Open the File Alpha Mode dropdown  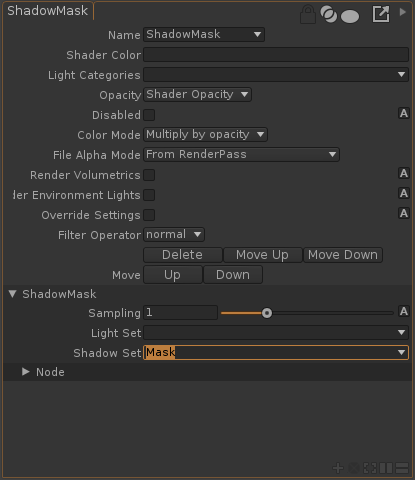click(x=241, y=155)
